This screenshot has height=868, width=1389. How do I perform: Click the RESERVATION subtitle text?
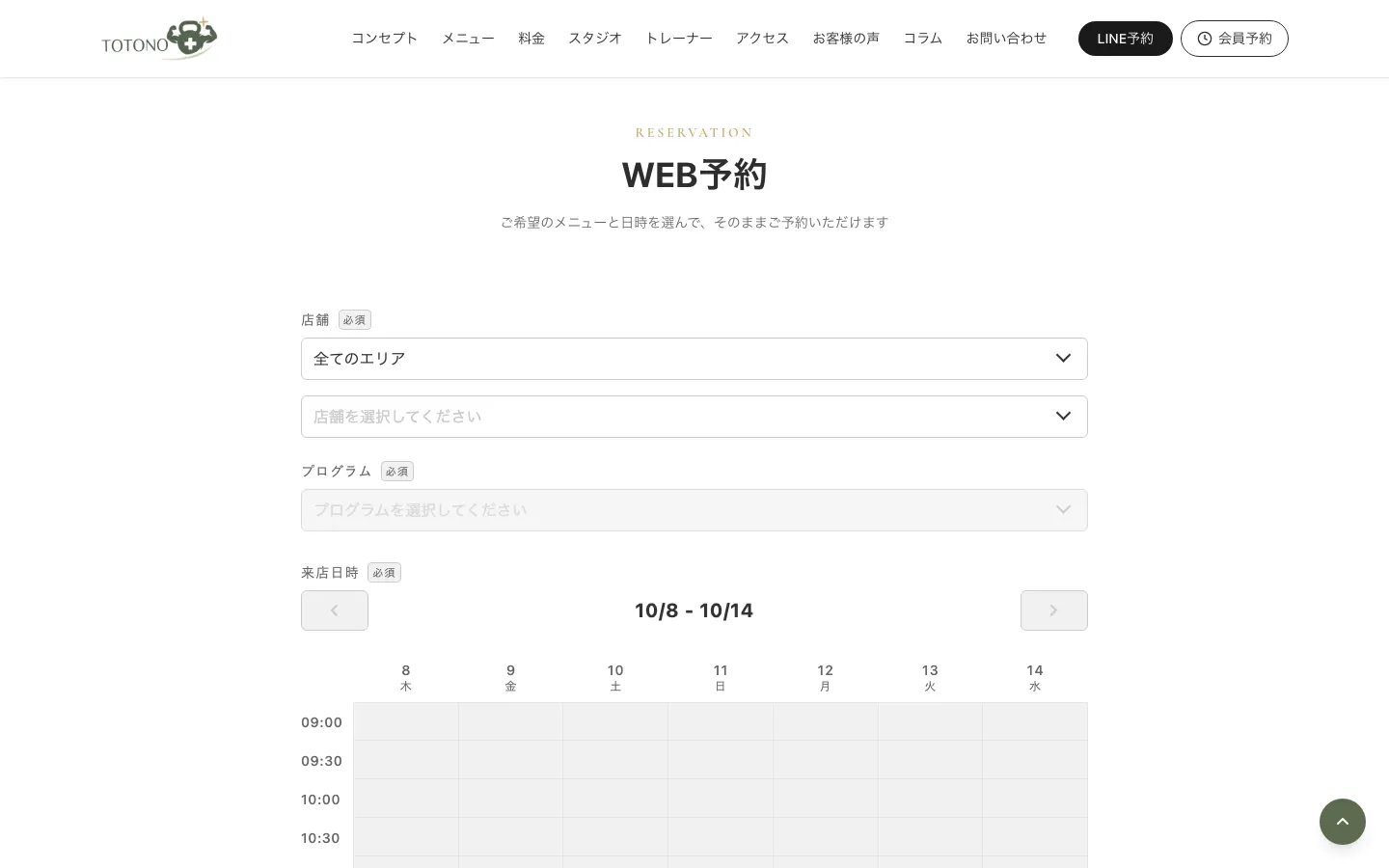click(694, 133)
